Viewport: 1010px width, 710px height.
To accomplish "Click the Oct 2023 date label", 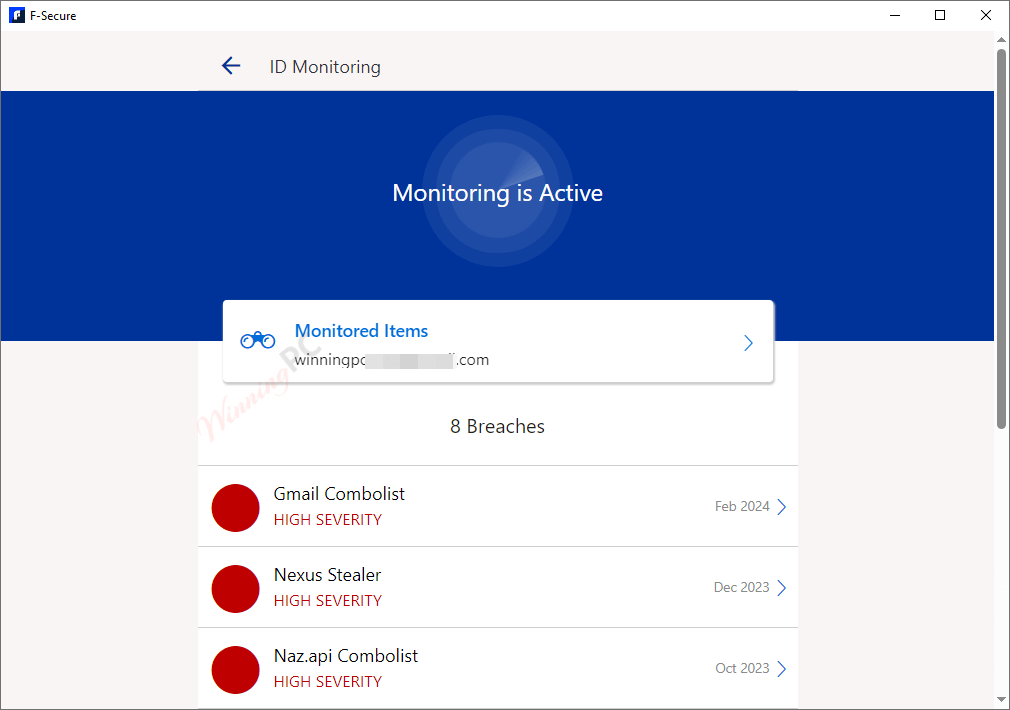I will tap(742, 669).
